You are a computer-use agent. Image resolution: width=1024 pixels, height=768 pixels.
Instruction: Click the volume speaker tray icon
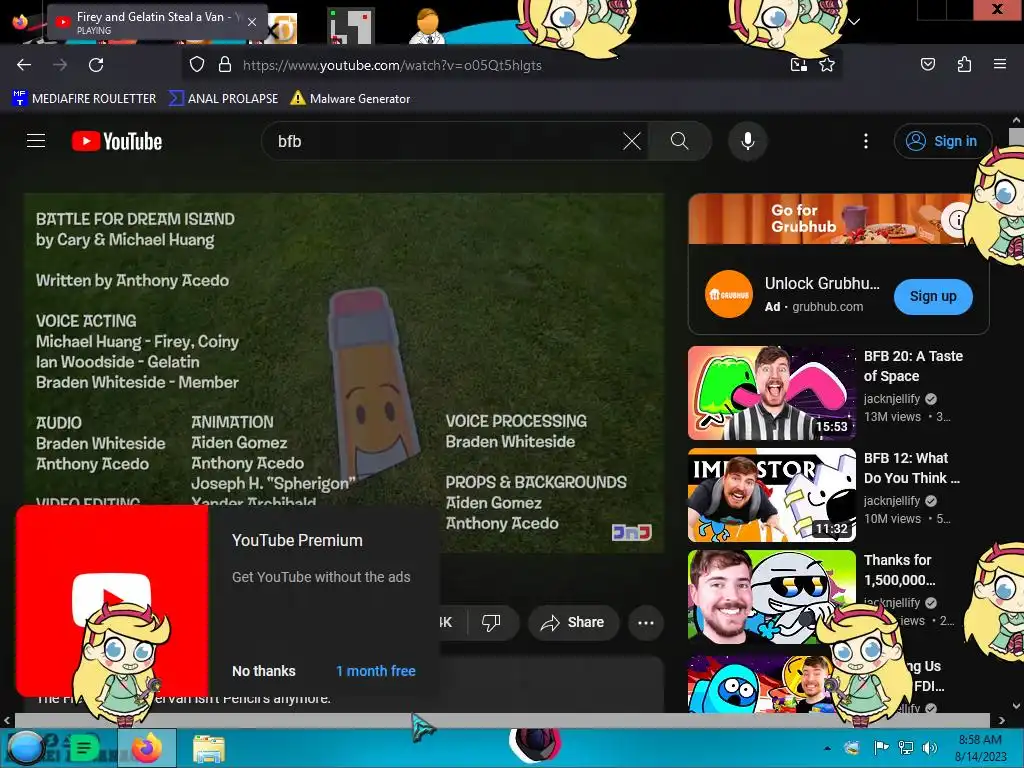pyautogui.click(x=929, y=748)
